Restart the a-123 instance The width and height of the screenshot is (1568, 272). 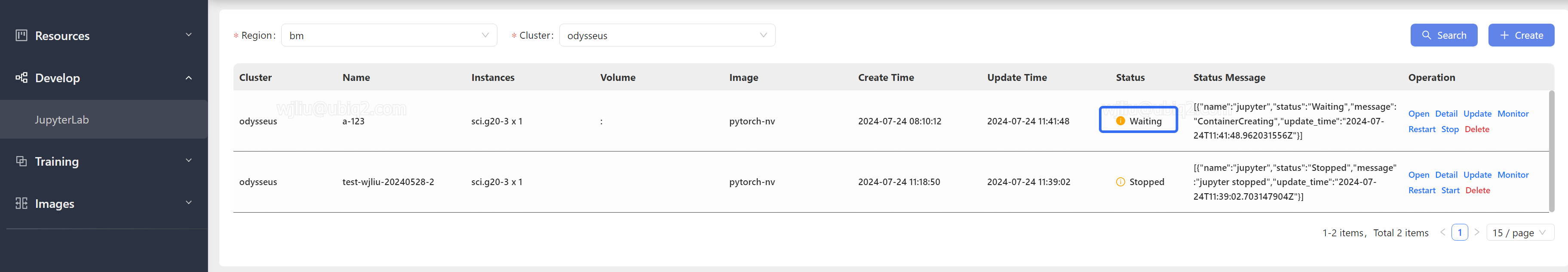[1422, 129]
